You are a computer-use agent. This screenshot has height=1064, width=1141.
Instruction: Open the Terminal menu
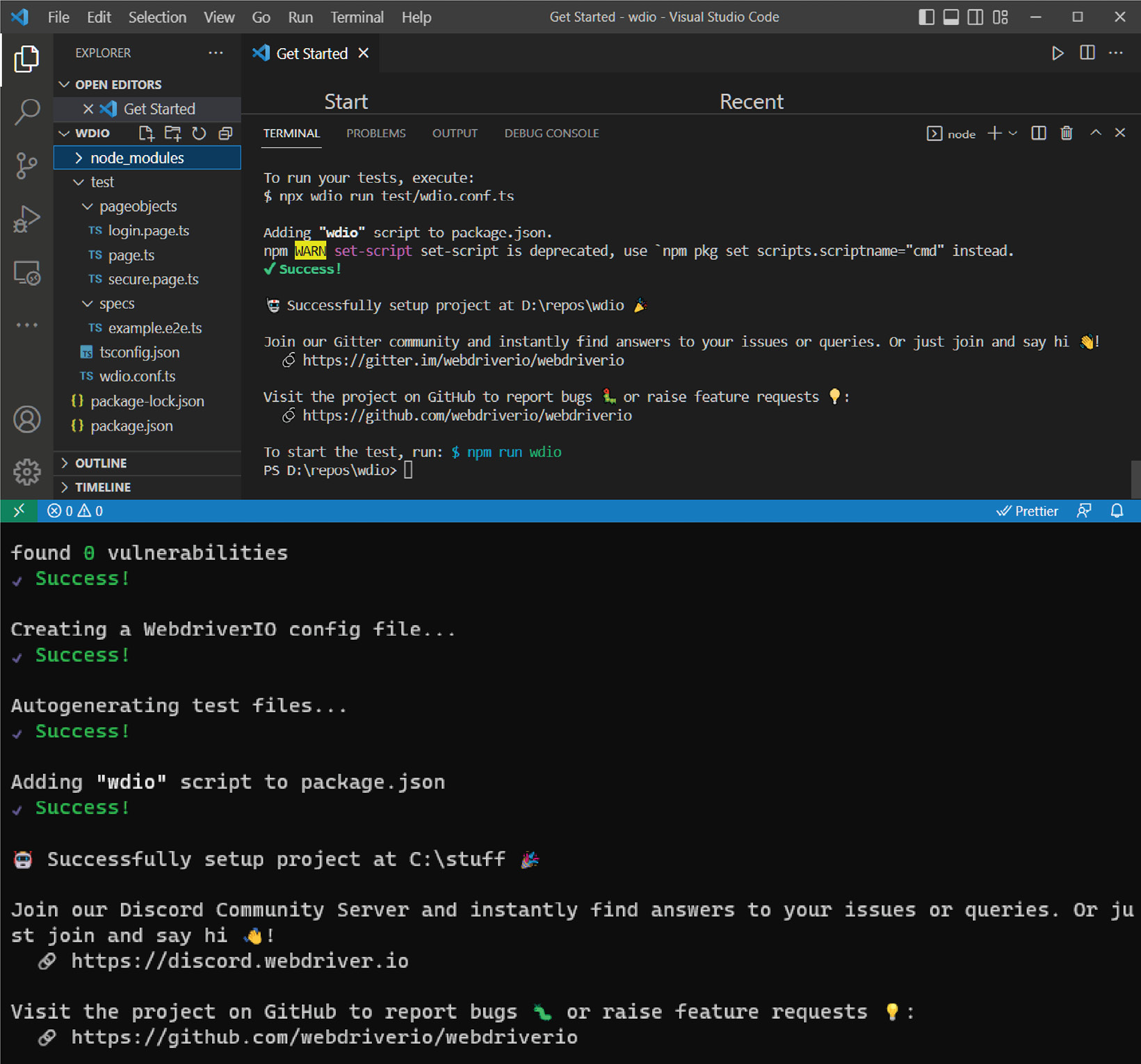[357, 17]
